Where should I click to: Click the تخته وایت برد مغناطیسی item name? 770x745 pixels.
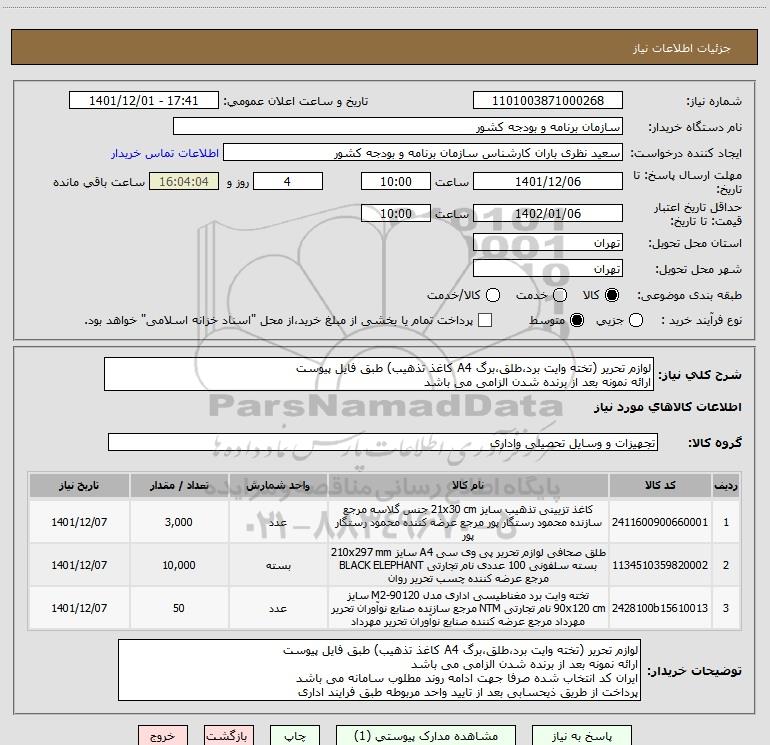click(468, 608)
